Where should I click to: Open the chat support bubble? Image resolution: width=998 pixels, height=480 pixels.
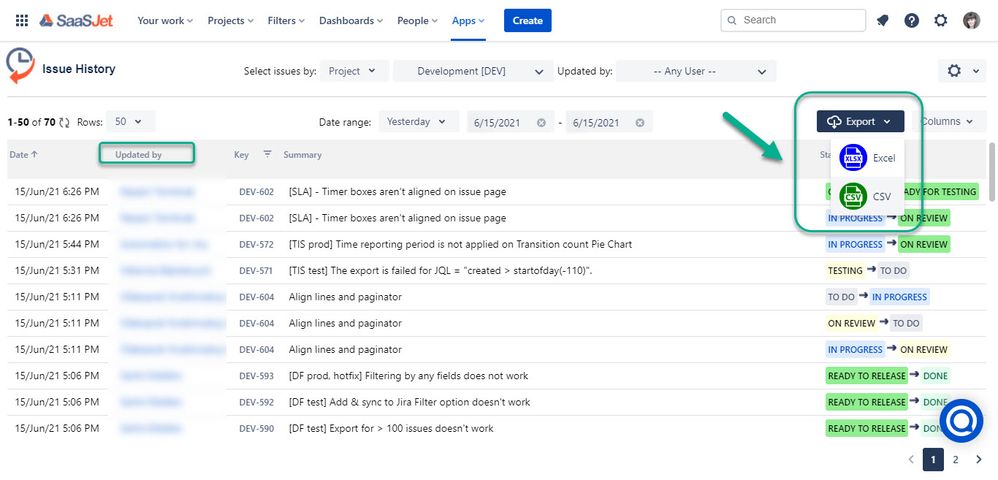point(961,421)
